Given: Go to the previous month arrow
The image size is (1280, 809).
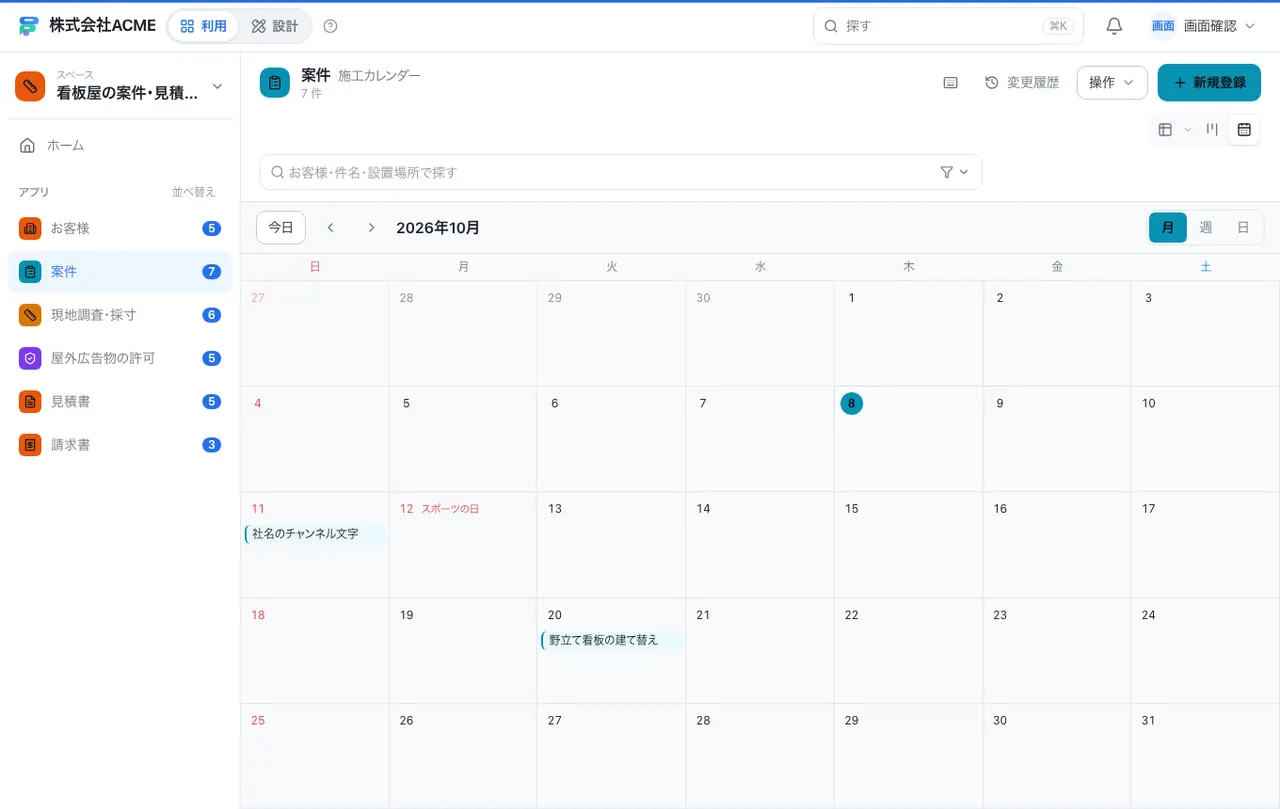Looking at the screenshot, I should (x=331, y=228).
